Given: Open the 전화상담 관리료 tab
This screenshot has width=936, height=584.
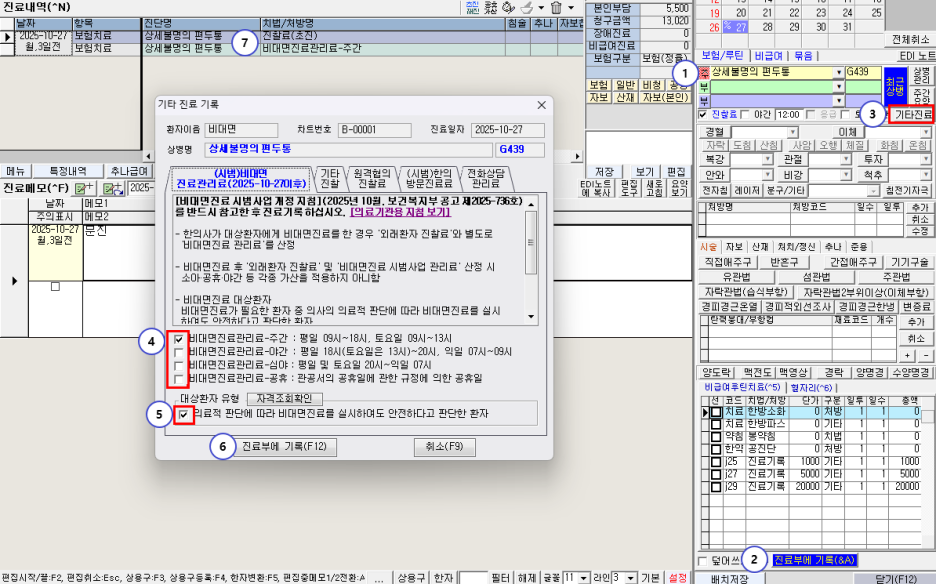Looking at the screenshot, I should (486, 178).
